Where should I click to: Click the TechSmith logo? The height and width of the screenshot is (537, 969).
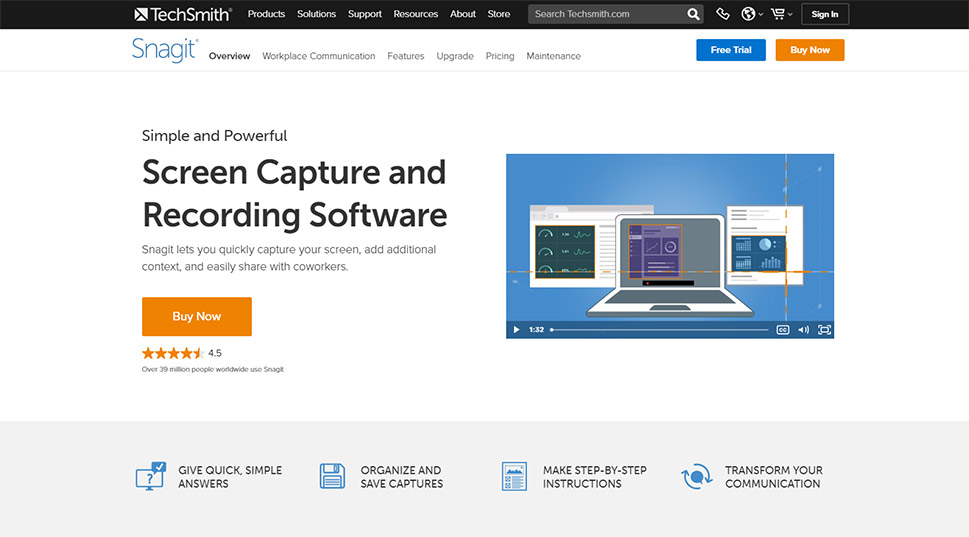click(183, 14)
